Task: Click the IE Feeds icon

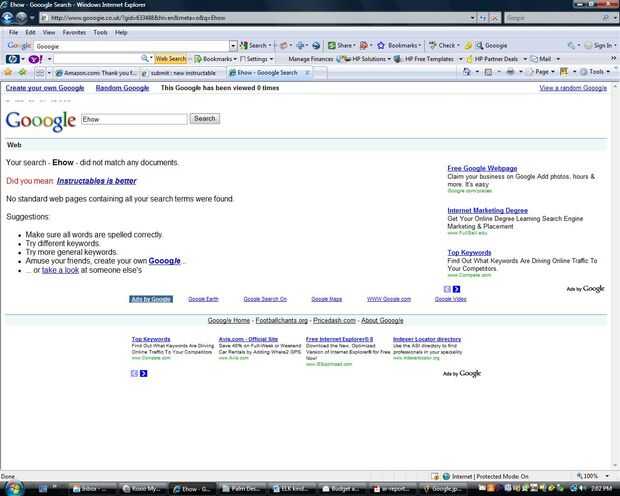Action: pos(488,72)
